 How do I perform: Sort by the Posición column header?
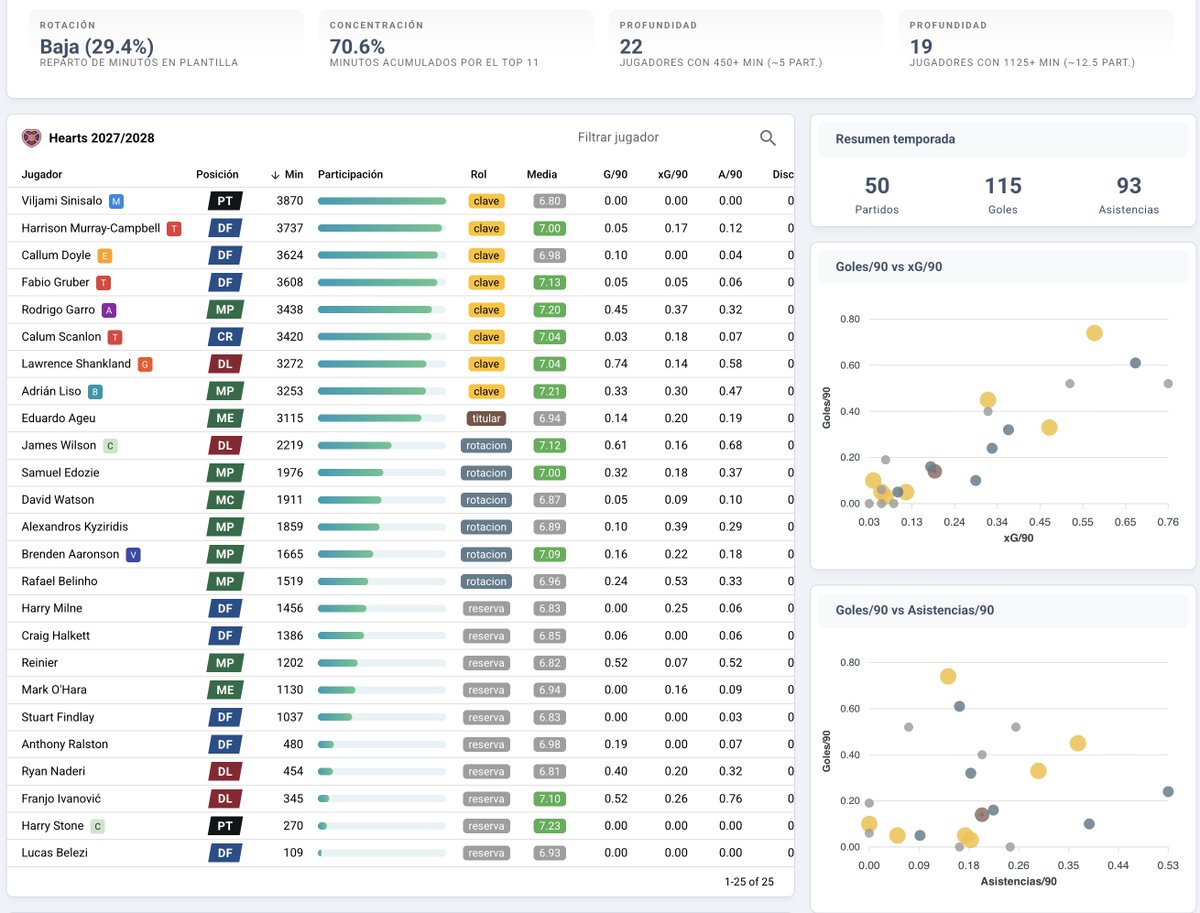217,174
